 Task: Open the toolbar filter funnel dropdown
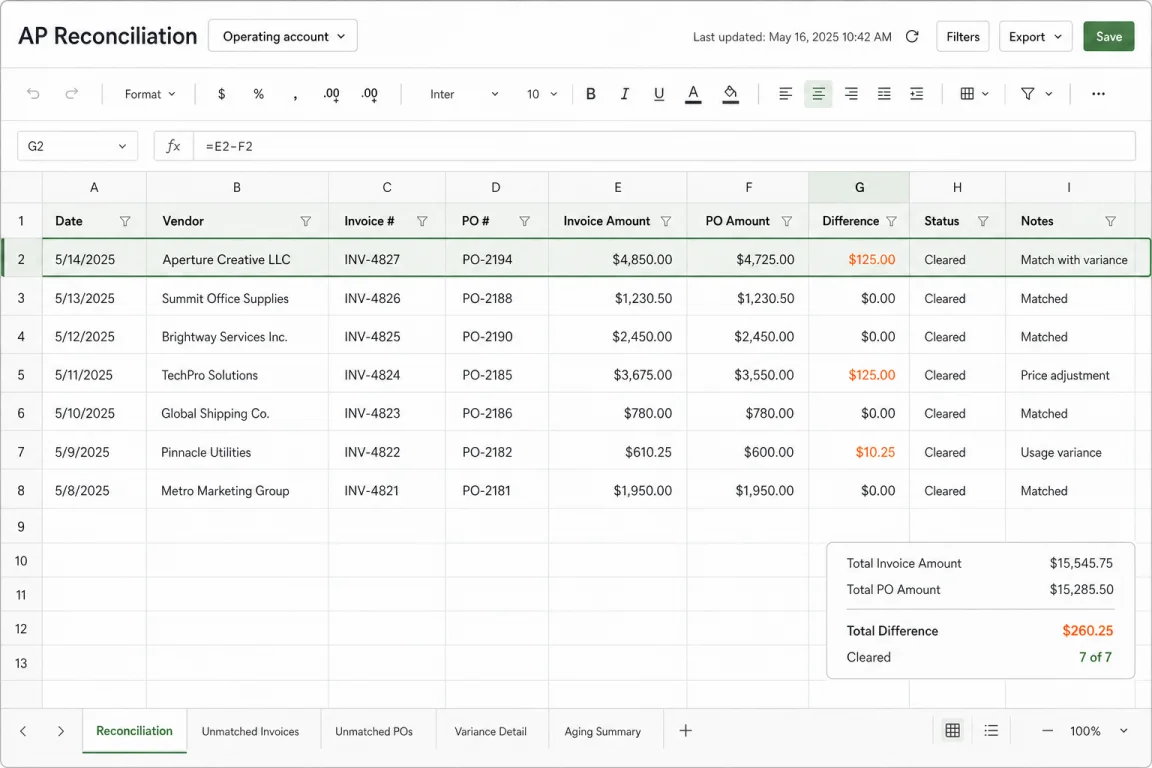pyautogui.click(x=1036, y=94)
